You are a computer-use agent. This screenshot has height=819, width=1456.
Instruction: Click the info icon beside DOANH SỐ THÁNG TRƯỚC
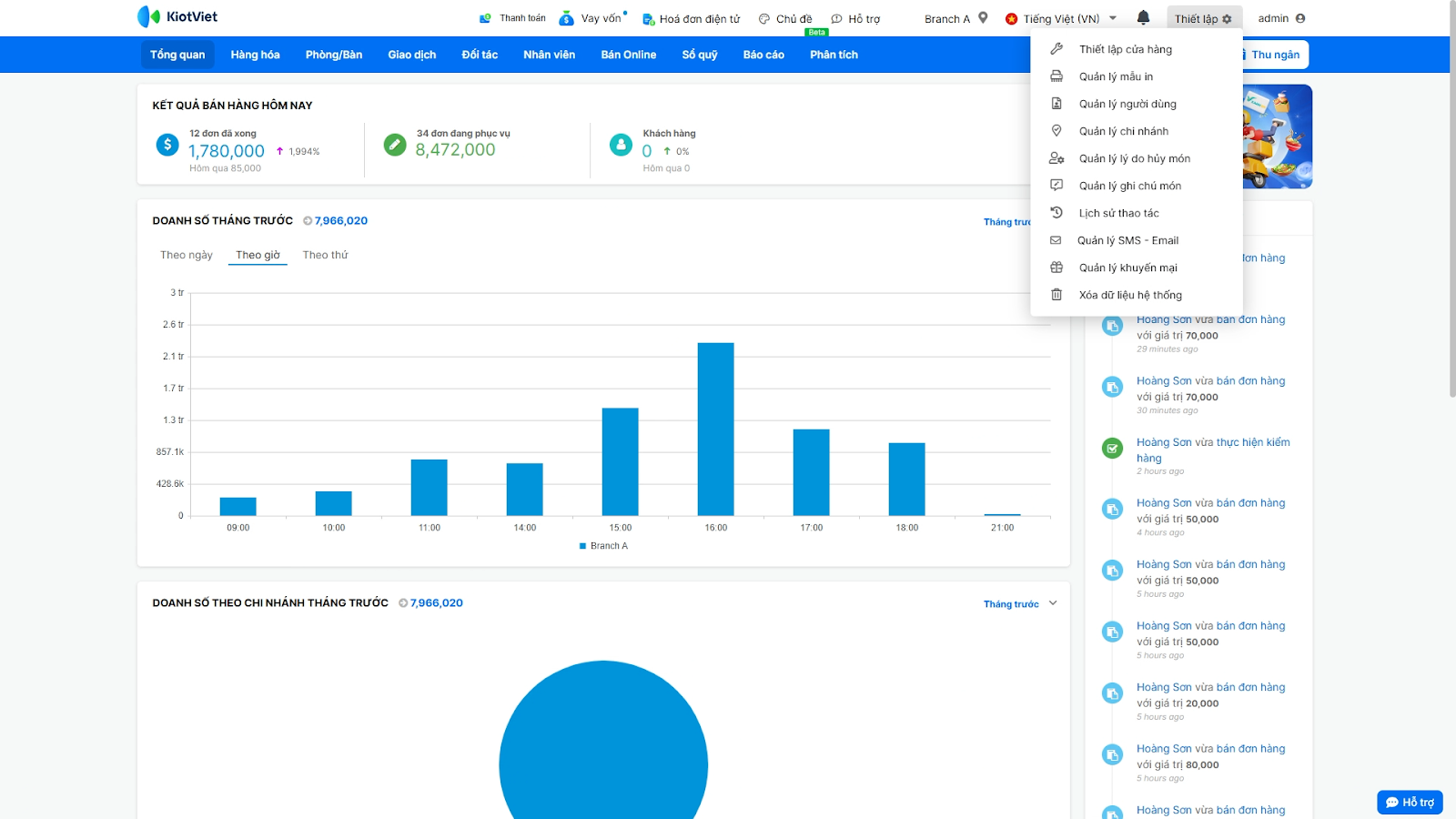click(308, 221)
